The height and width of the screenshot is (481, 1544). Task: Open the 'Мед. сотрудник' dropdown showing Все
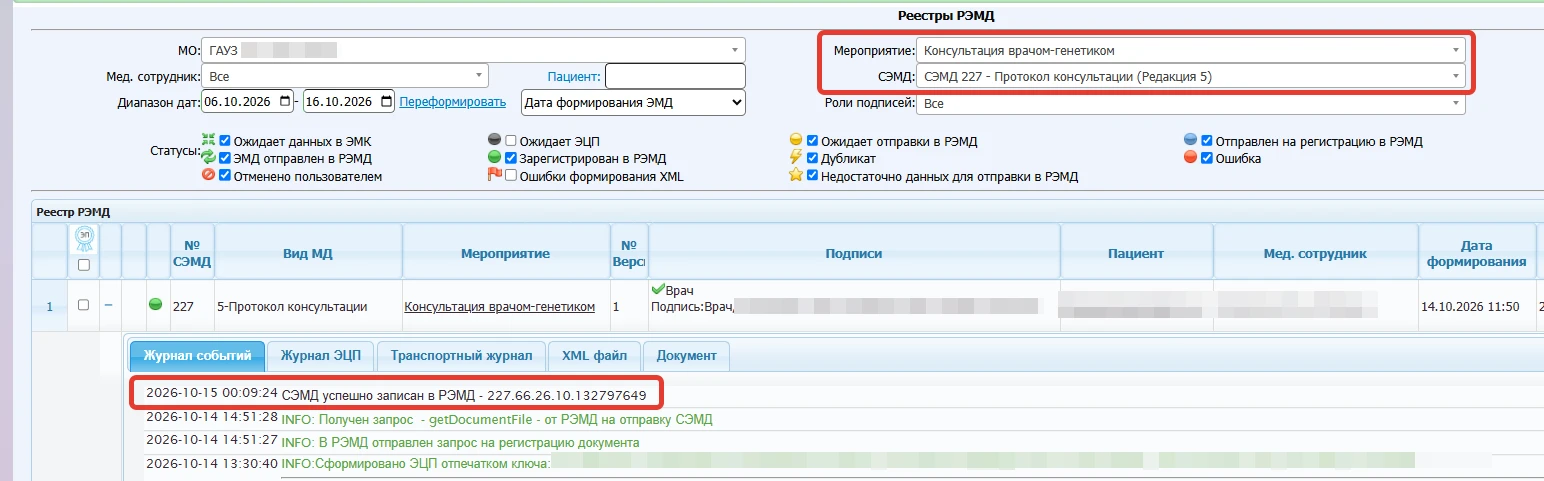(345, 76)
